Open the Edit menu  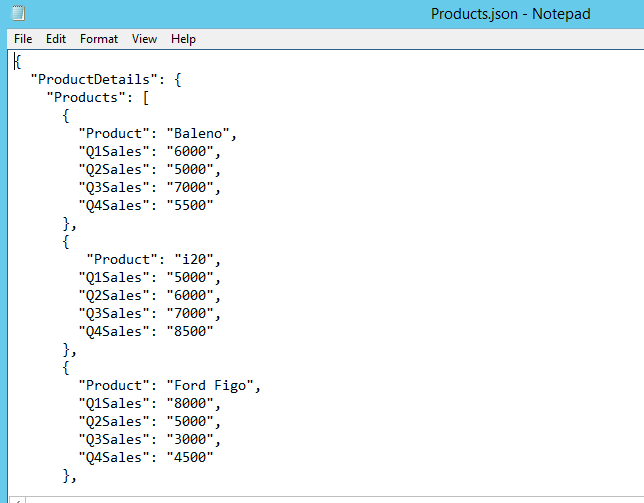[56, 39]
